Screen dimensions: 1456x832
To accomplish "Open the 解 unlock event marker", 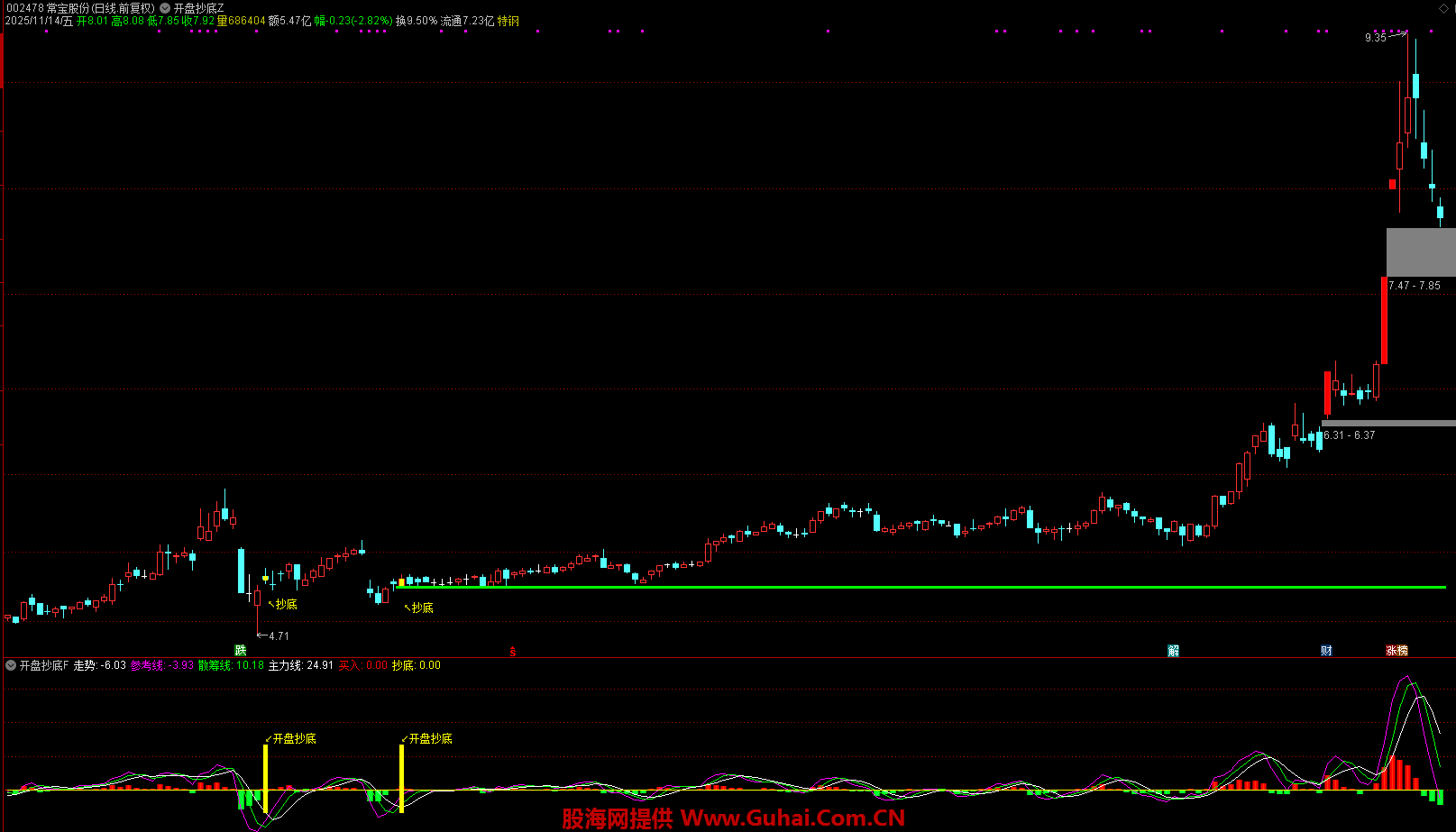I will [x=1173, y=650].
